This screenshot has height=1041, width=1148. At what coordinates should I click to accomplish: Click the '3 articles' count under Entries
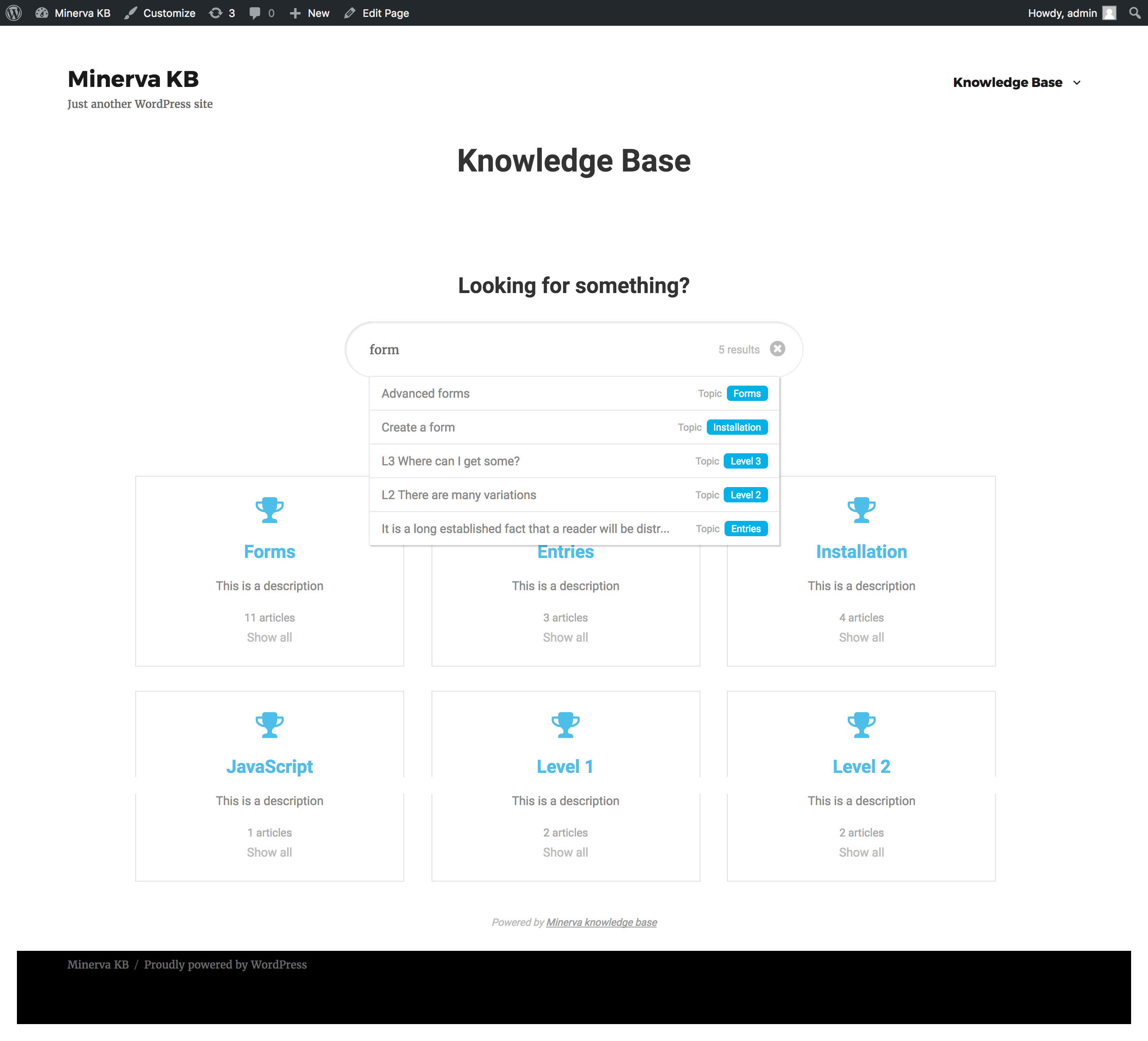tap(566, 618)
